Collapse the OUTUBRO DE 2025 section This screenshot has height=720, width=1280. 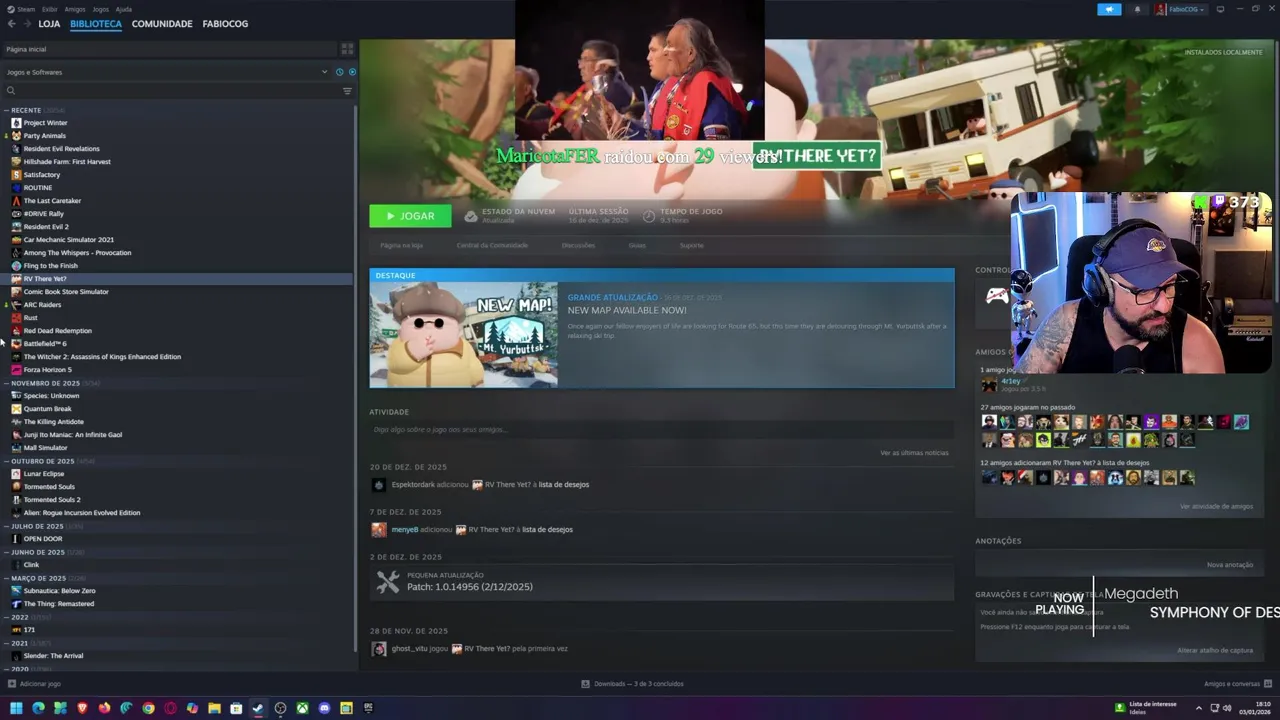pos(6,461)
